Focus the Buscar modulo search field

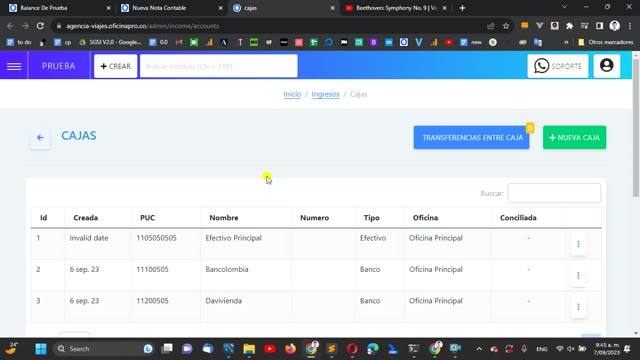(x=218, y=66)
